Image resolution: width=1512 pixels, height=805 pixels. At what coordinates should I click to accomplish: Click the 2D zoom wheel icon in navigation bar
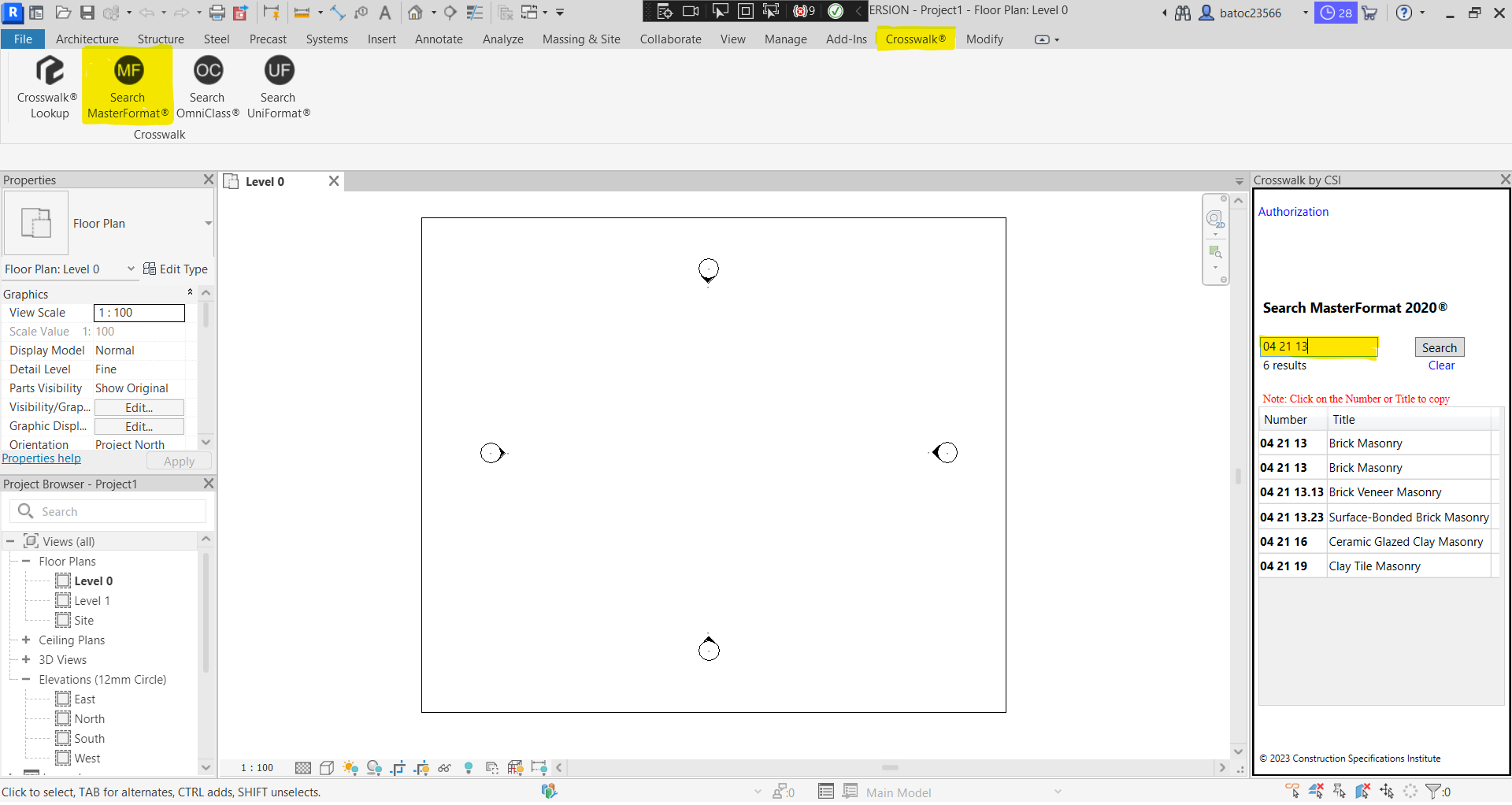(x=1215, y=220)
